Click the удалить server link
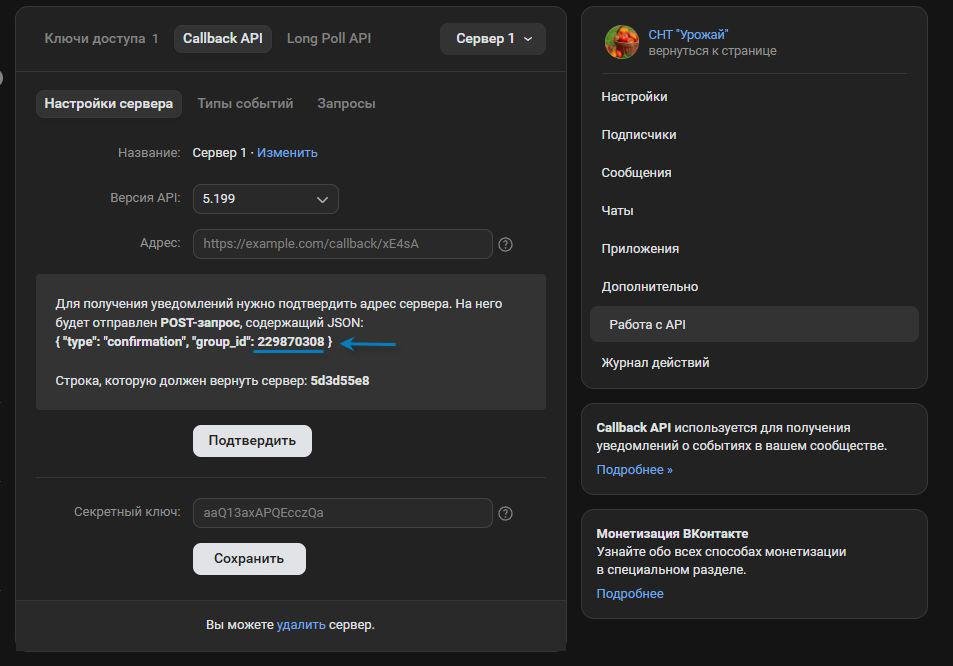This screenshot has width=953, height=666. click(301, 625)
